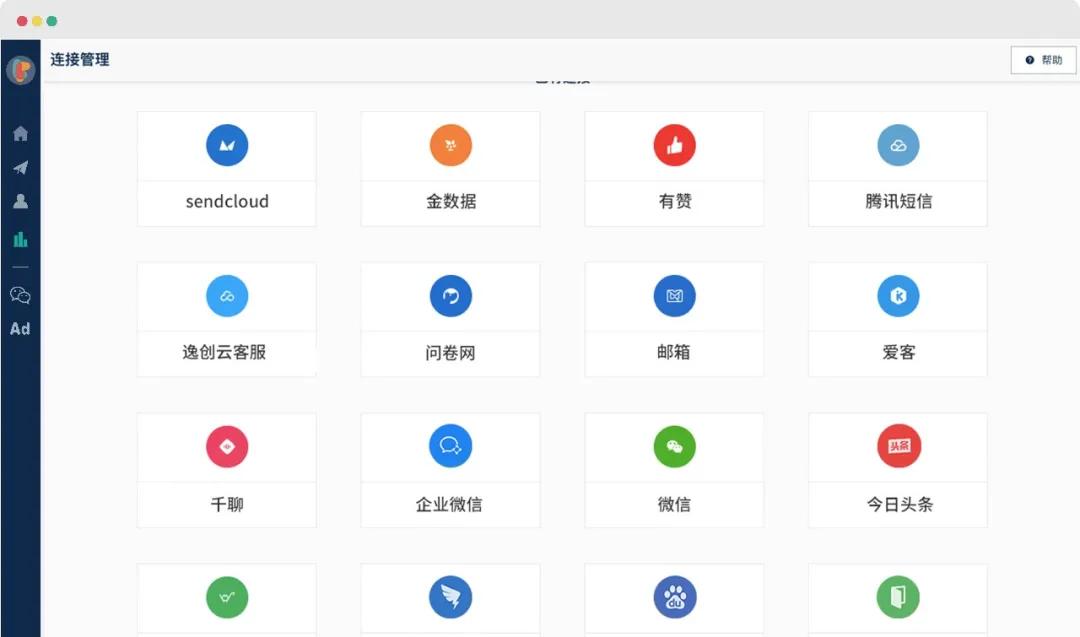This screenshot has width=1080, height=637.
Task: Click the 帮助 help button
Action: 1043,60
